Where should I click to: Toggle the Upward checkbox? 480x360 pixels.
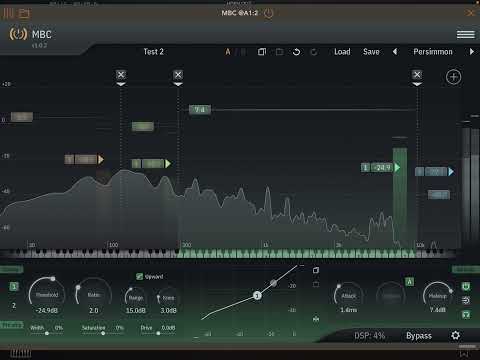tap(139, 276)
